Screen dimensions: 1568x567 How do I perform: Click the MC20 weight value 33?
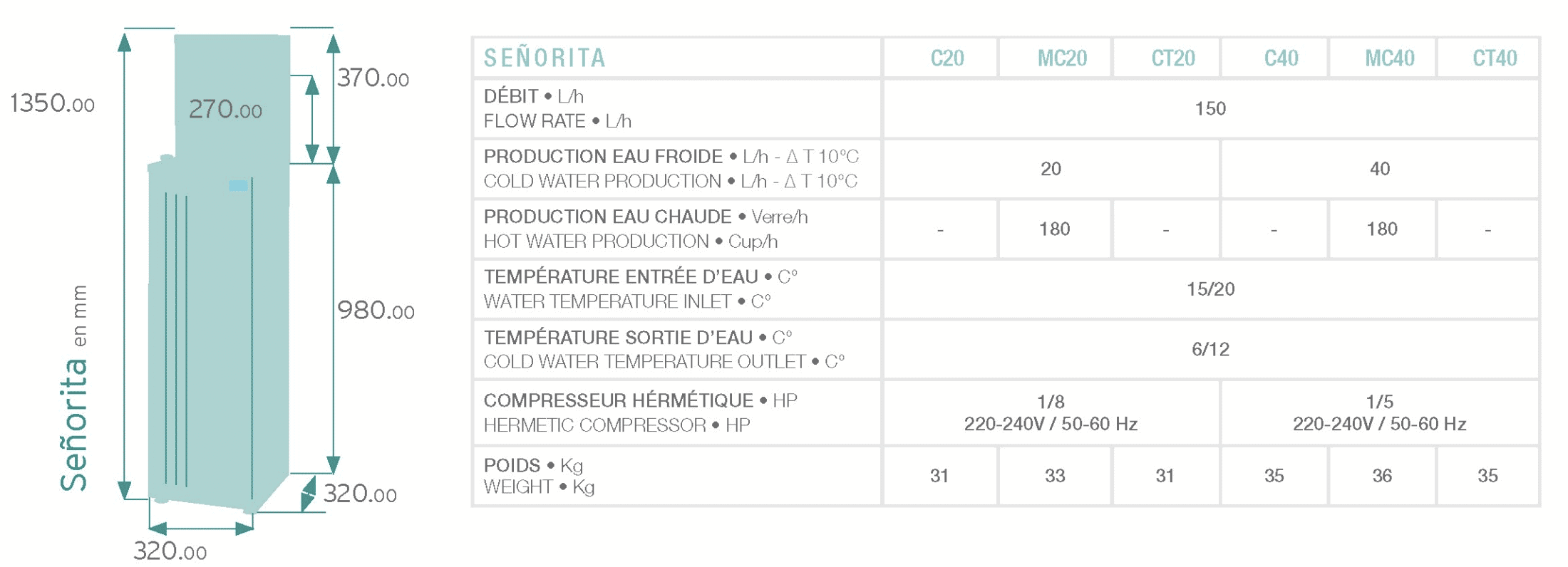pos(1055,476)
